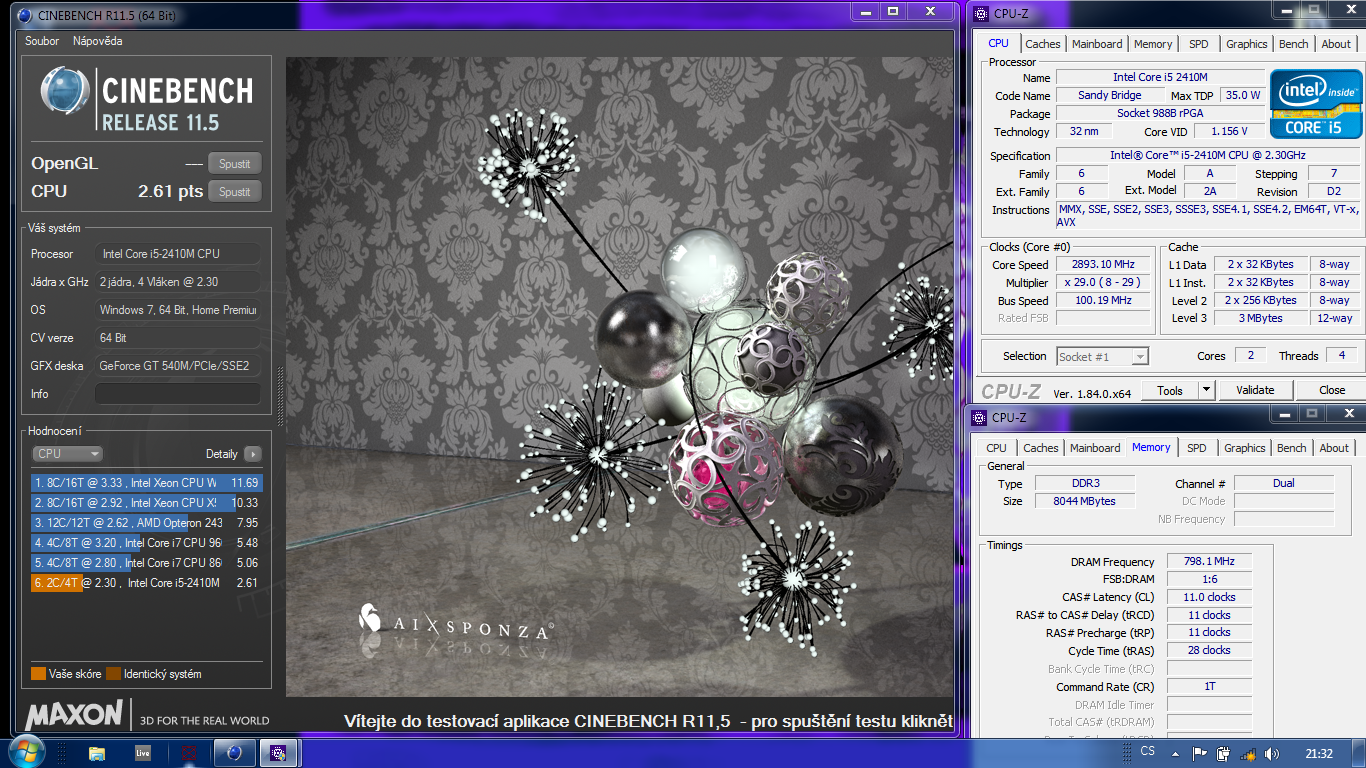Open Graphics tab in CPU-Z memory window
This screenshot has height=768, width=1366.
(1245, 448)
